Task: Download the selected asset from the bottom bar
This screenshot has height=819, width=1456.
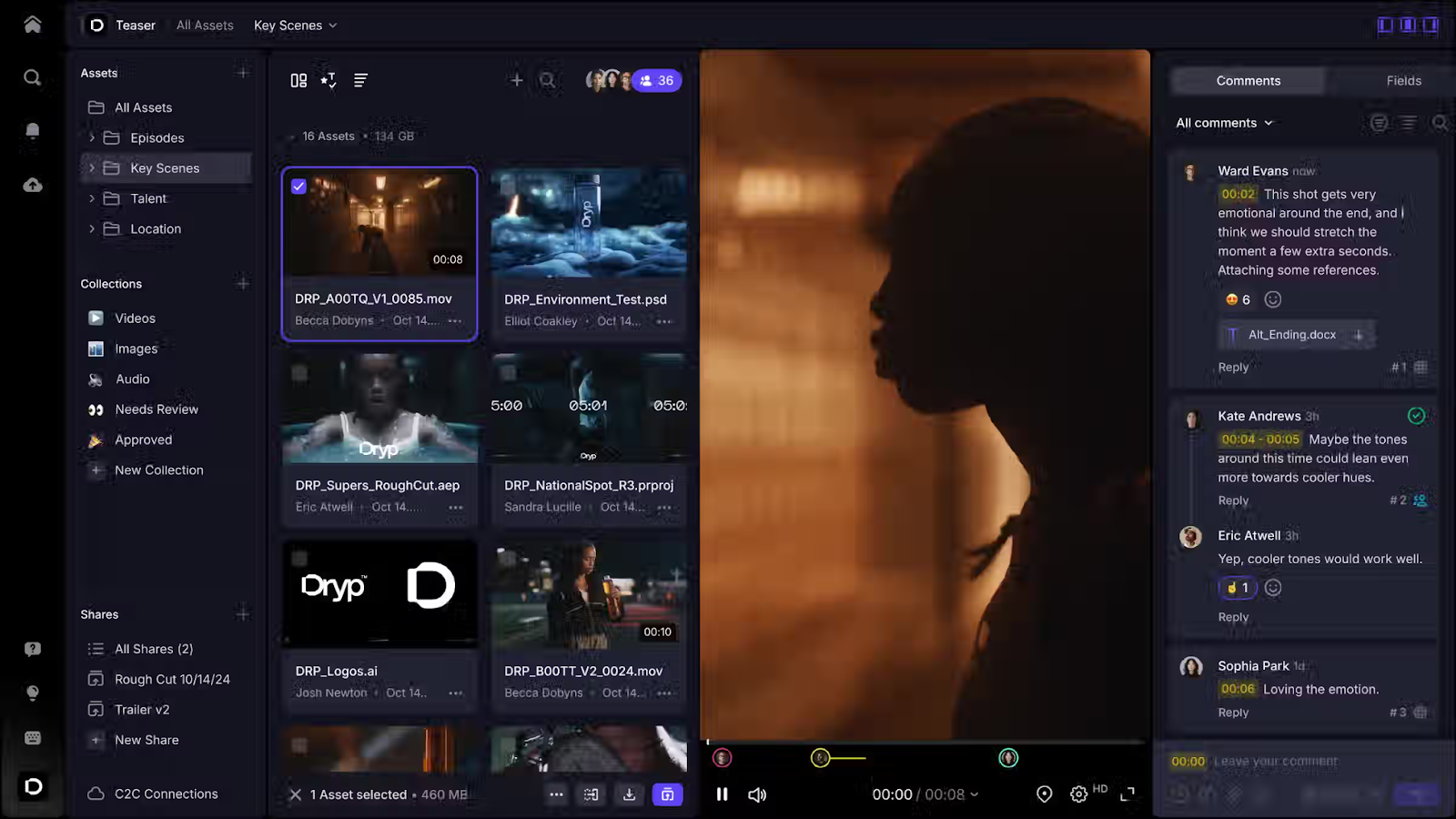Action: [x=629, y=794]
